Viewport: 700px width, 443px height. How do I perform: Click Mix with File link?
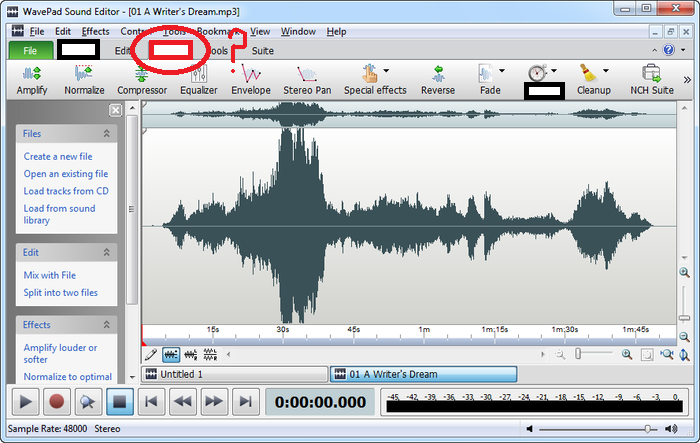coord(50,275)
